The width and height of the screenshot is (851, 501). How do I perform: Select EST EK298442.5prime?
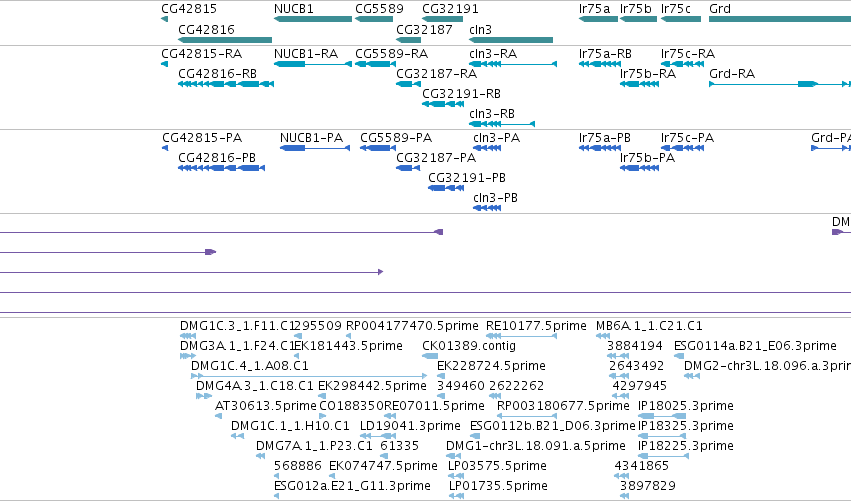pos(372,386)
